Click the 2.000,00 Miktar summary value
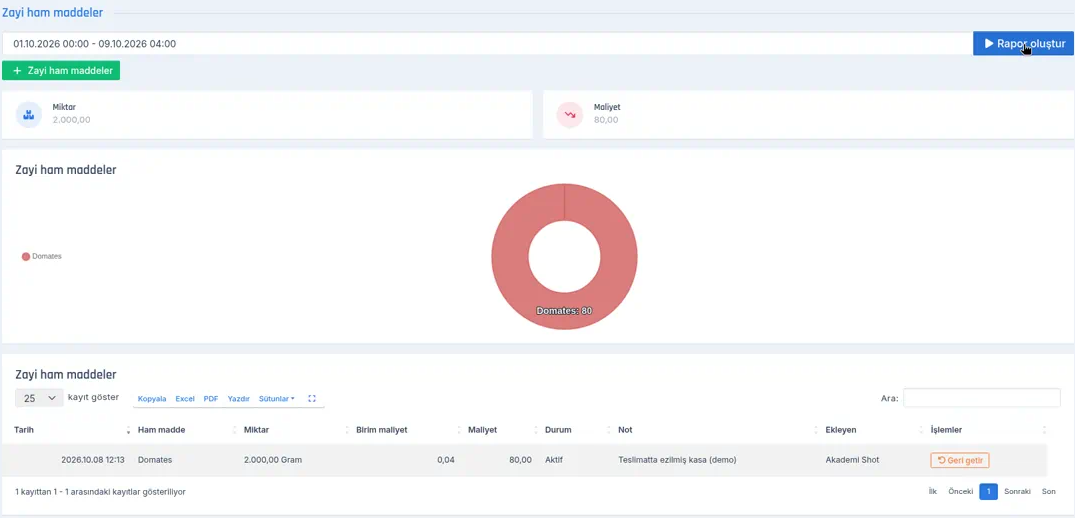 (x=71, y=120)
